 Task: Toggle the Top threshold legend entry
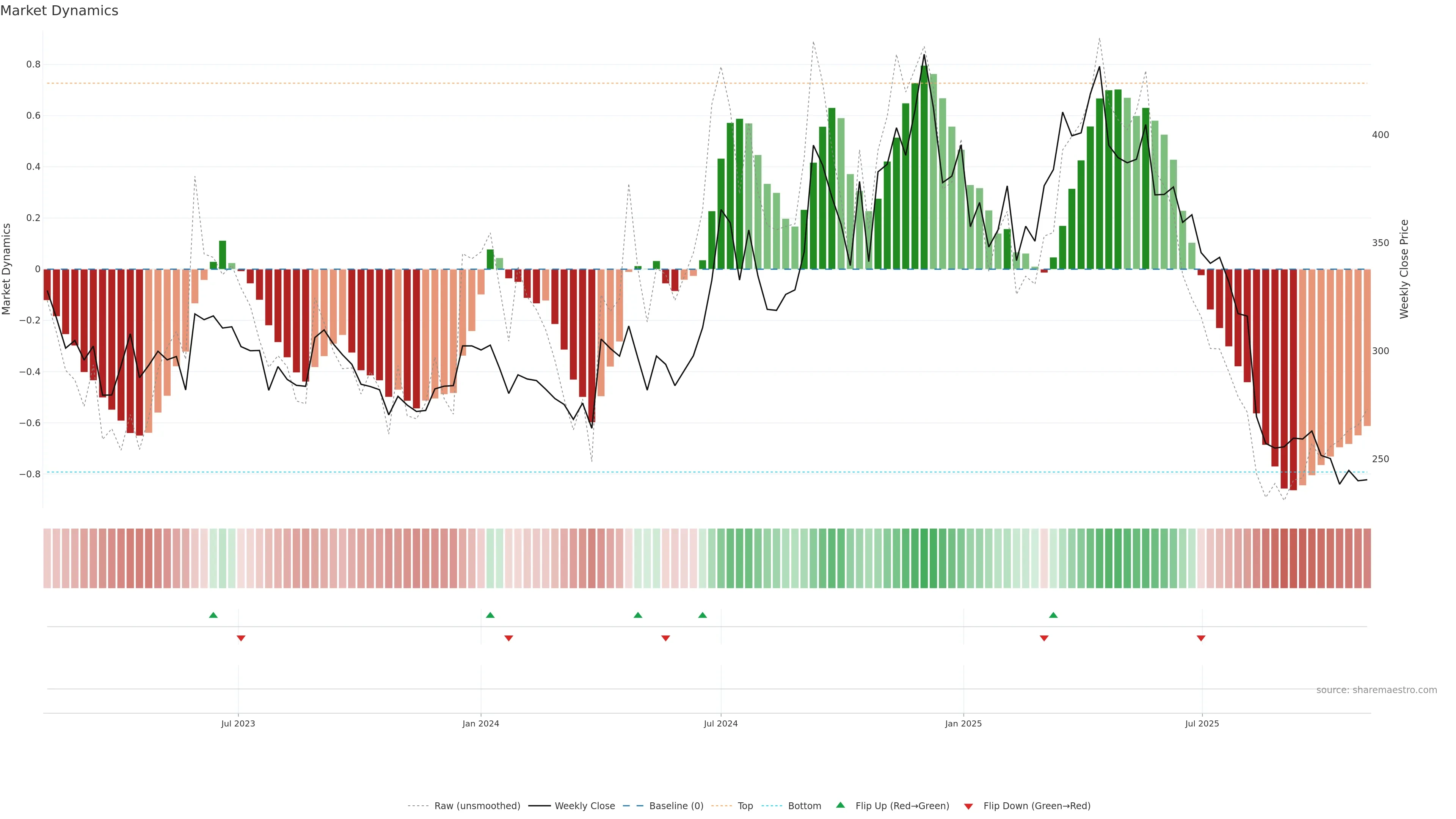[x=745, y=806]
